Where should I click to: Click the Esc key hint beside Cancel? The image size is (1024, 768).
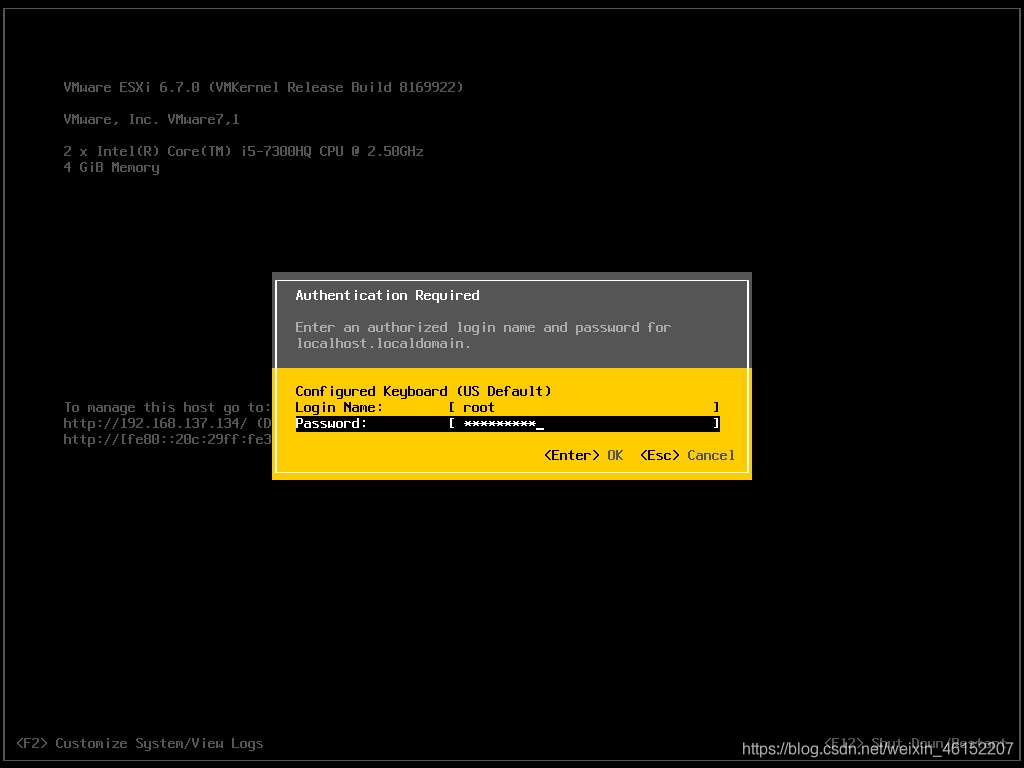click(659, 455)
